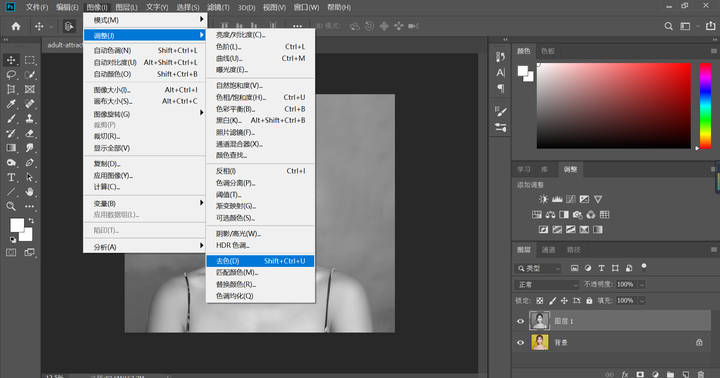Toggle lock transparent pixels
Screen dimensions: 720x378
pyautogui.click(x=540, y=301)
